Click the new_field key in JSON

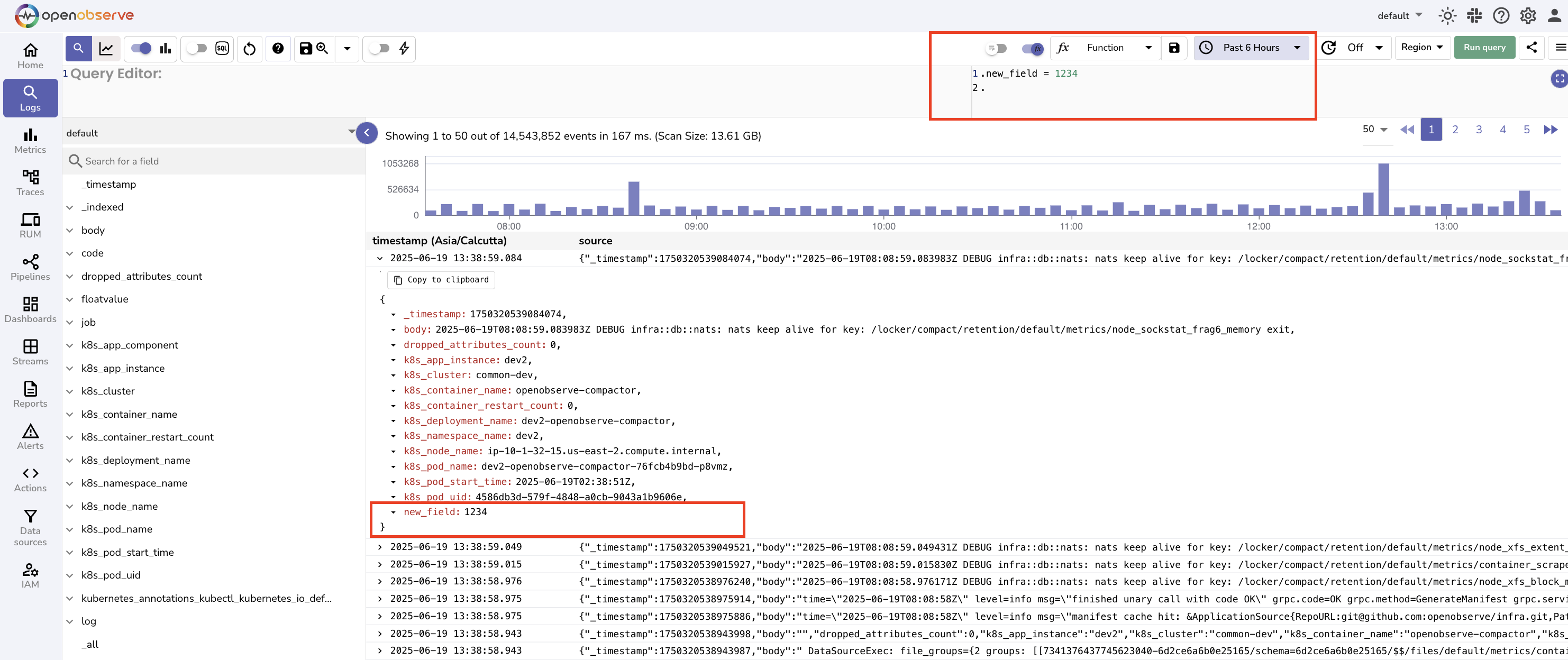coord(432,511)
